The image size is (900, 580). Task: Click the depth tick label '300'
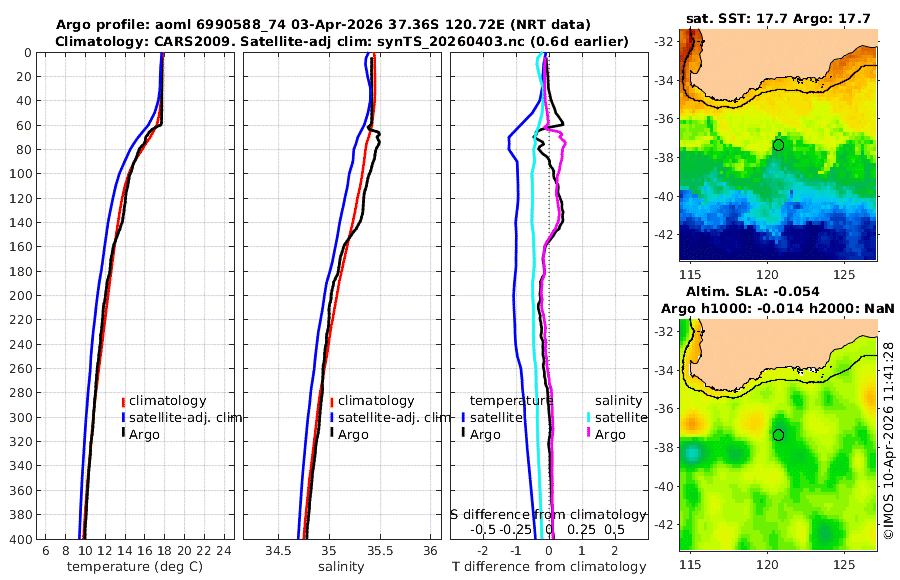coord(21,417)
